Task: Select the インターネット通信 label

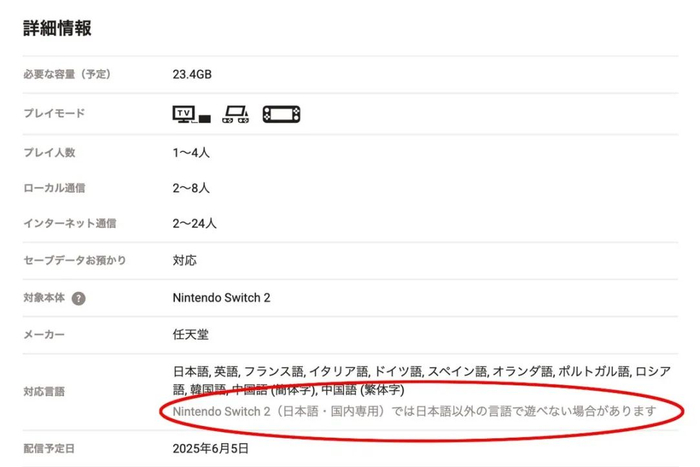Action: click(x=70, y=223)
